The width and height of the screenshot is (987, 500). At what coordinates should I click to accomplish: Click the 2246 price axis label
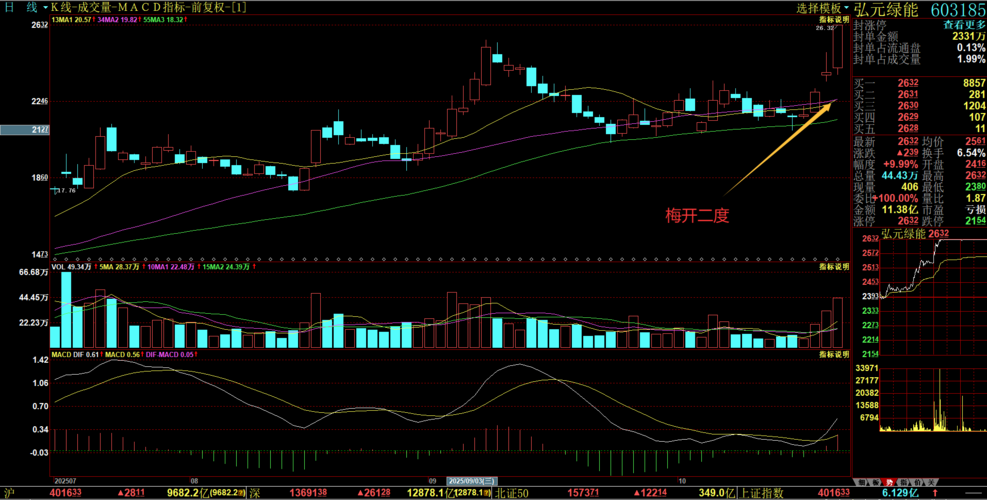click(x=39, y=101)
